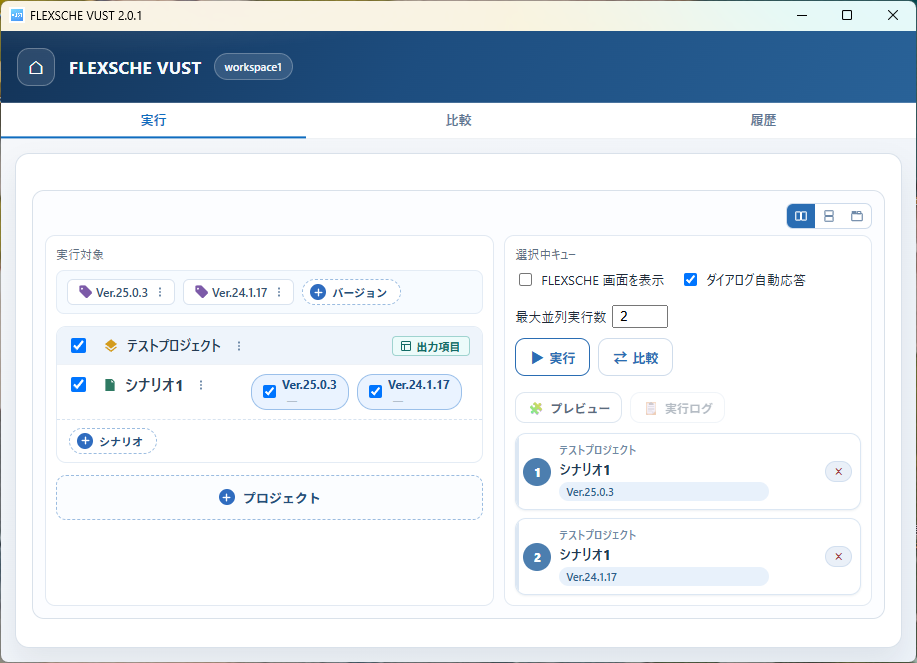The height and width of the screenshot is (663, 917).
Task: Close the FLEXSCHE VUST window
Action: (x=892, y=15)
